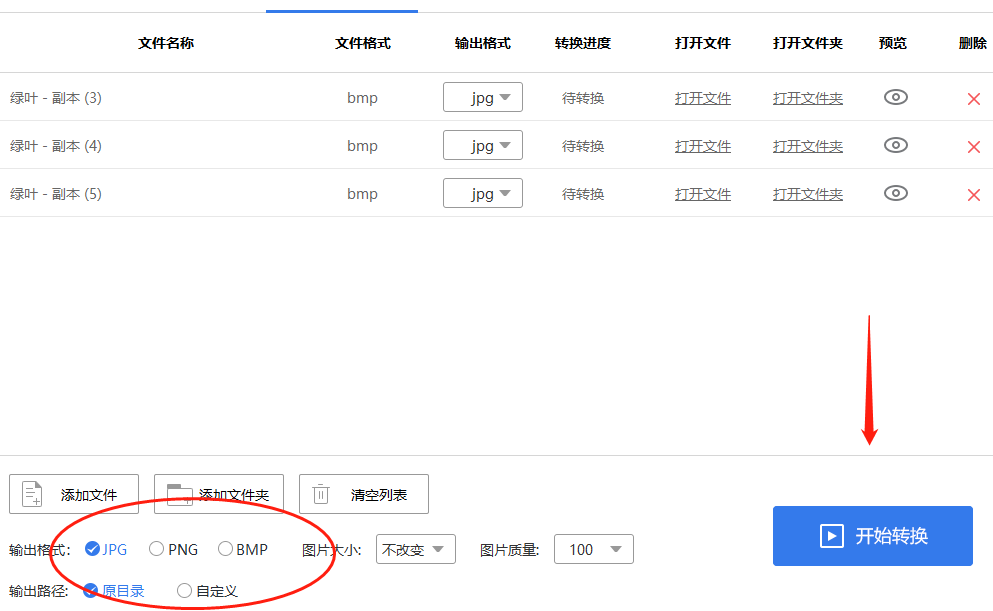Click the 输出格式 column header
Screen dimensions: 993x611
(483, 43)
